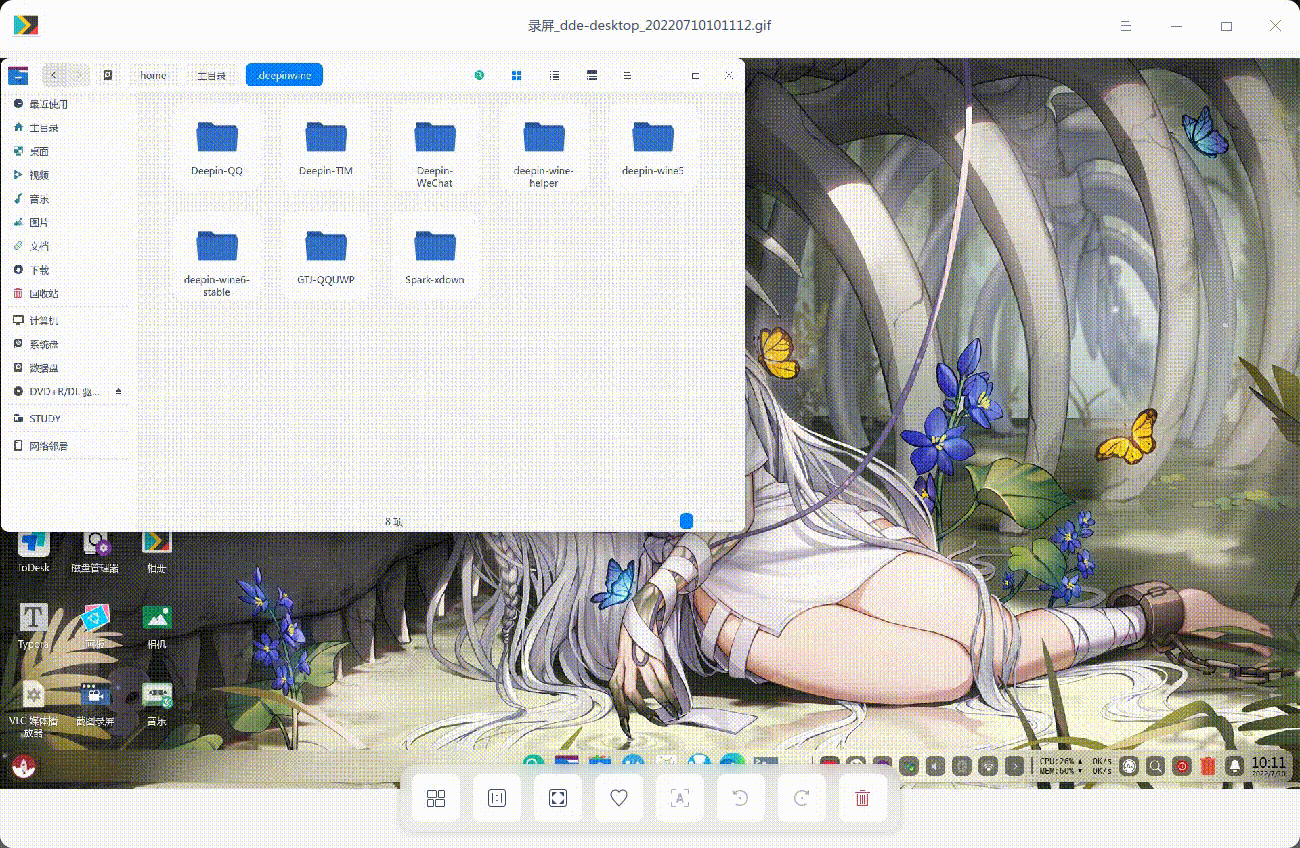The width and height of the screenshot is (1300, 848).
Task: Rotate the image counterclockwise
Action: [x=740, y=798]
